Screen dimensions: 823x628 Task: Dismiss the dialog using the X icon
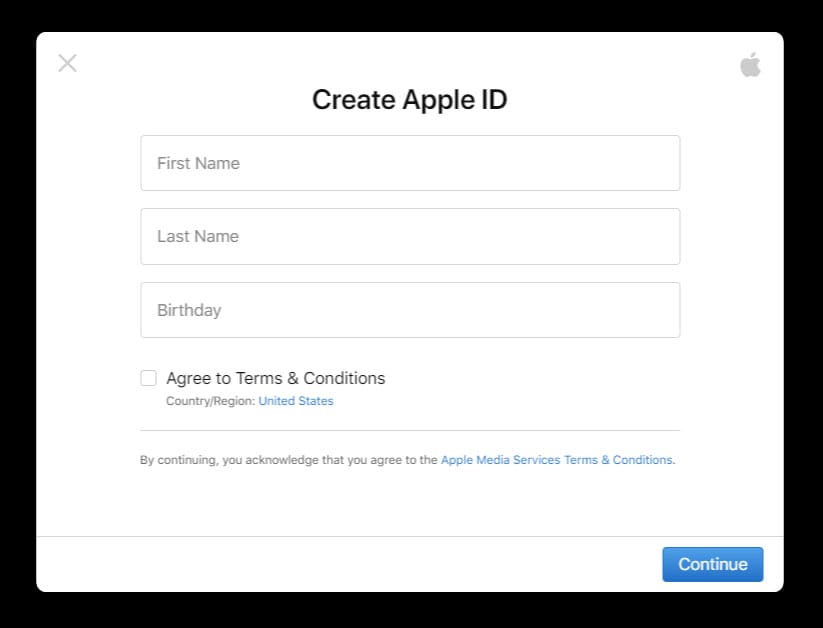[67, 63]
